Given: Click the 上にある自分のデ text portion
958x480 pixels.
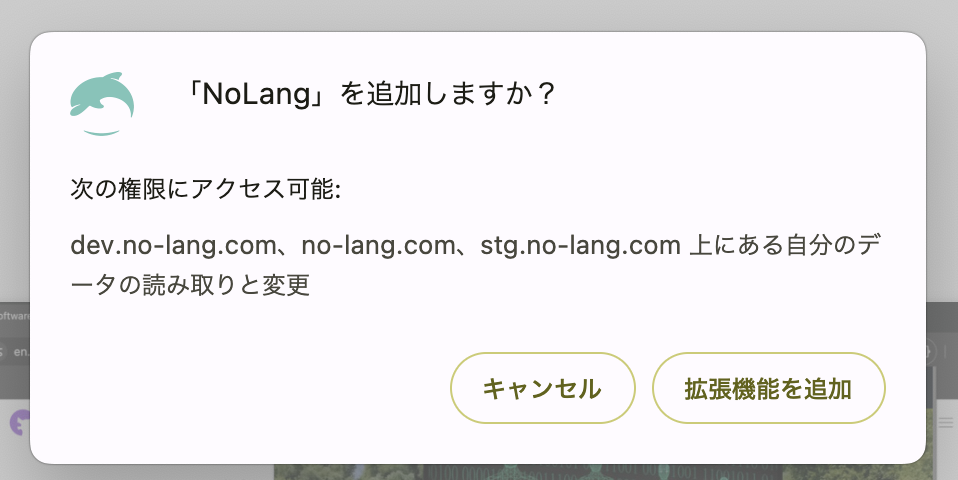Looking at the screenshot, I should (784, 245).
